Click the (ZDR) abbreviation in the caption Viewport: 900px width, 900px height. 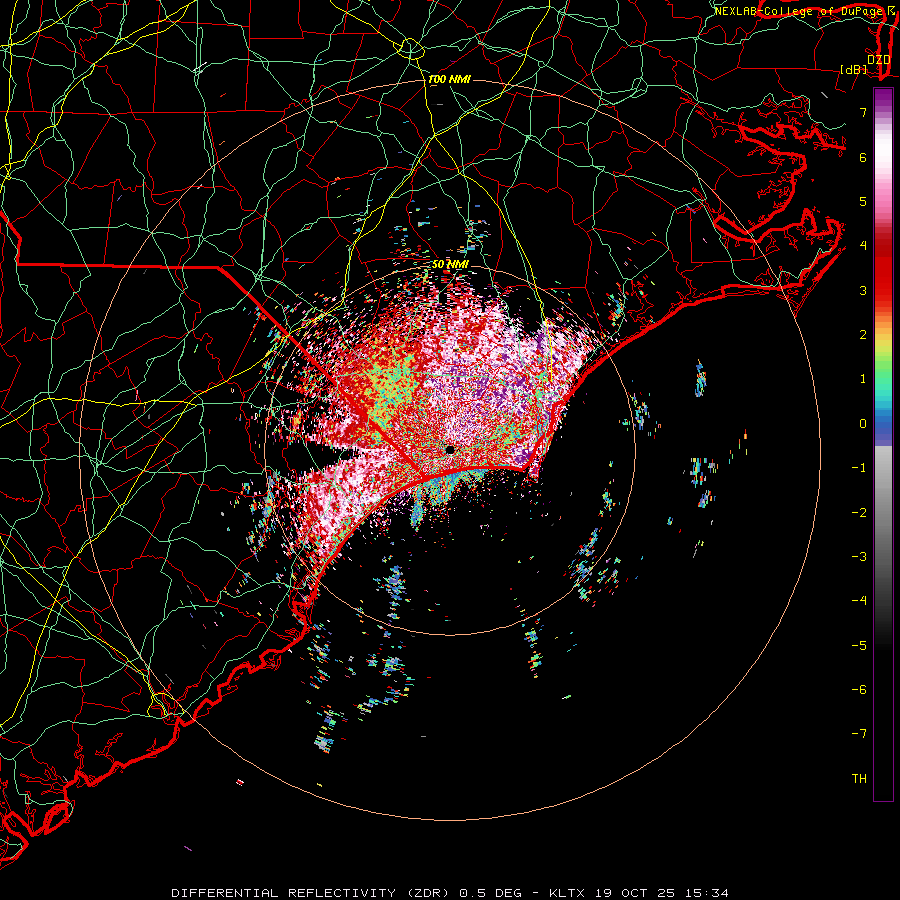428,893
